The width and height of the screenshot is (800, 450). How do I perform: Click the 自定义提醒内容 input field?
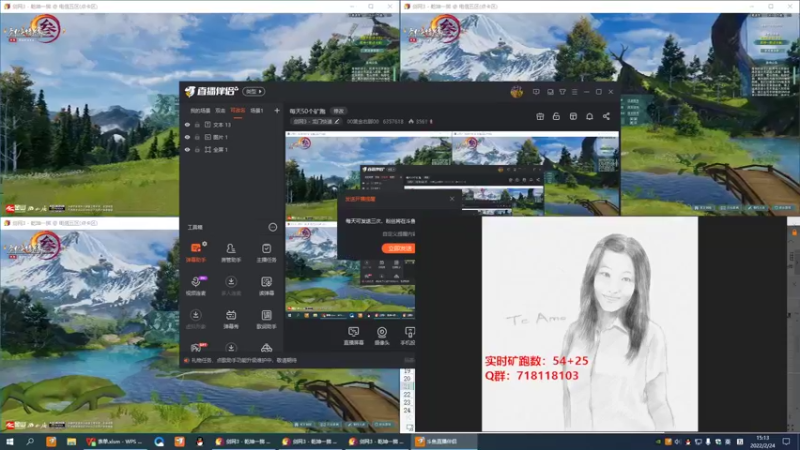tap(398, 234)
